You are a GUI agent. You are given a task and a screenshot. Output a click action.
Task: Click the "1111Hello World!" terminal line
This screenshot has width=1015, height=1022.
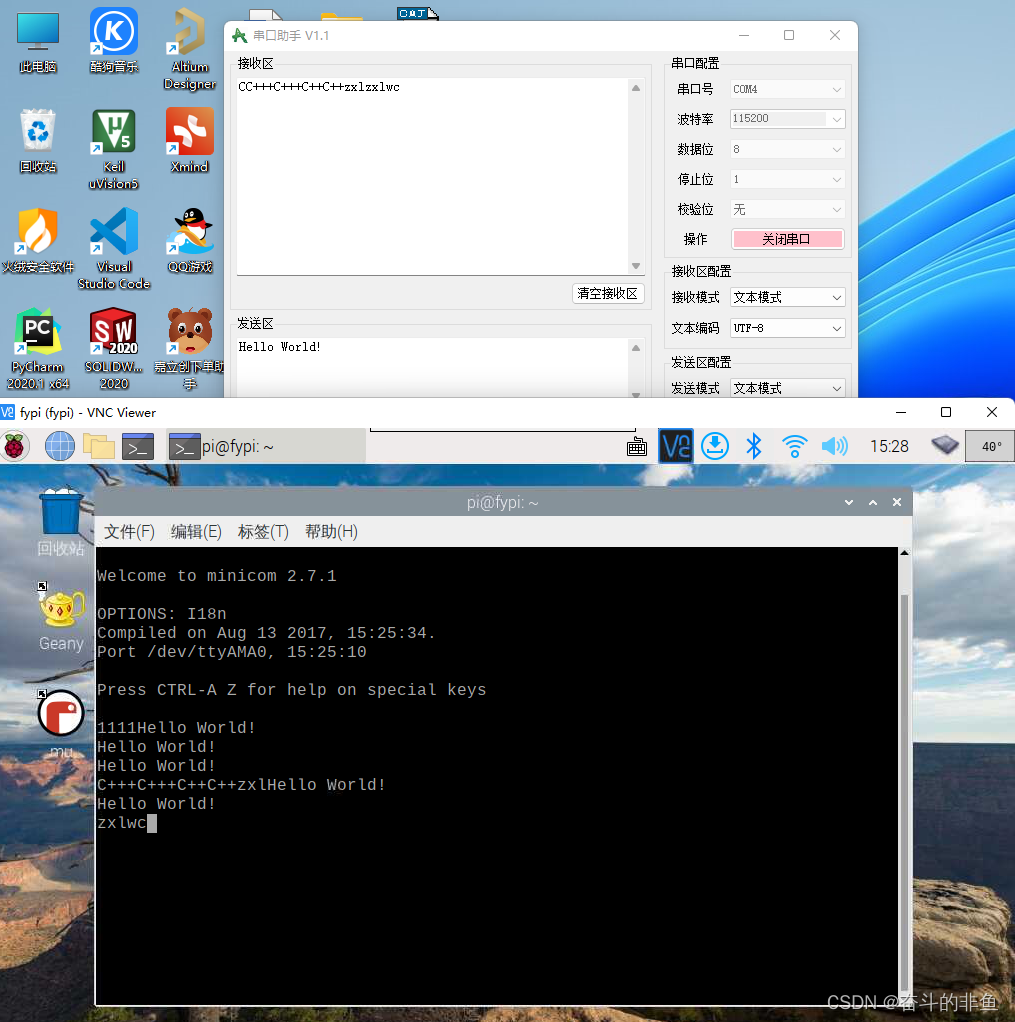click(x=177, y=727)
